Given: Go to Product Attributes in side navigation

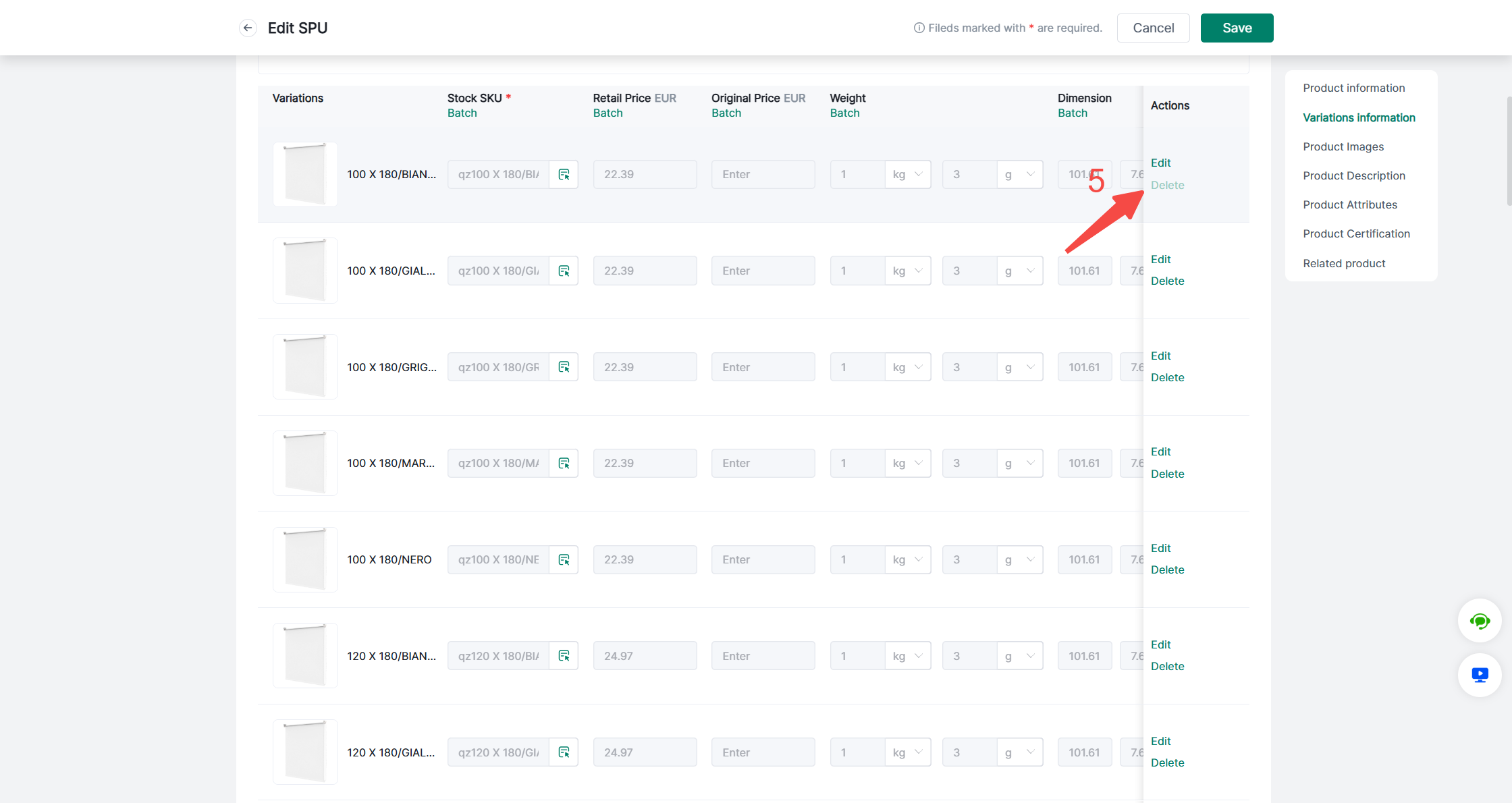Looking at the screenshot, I should click(1349, 204).
